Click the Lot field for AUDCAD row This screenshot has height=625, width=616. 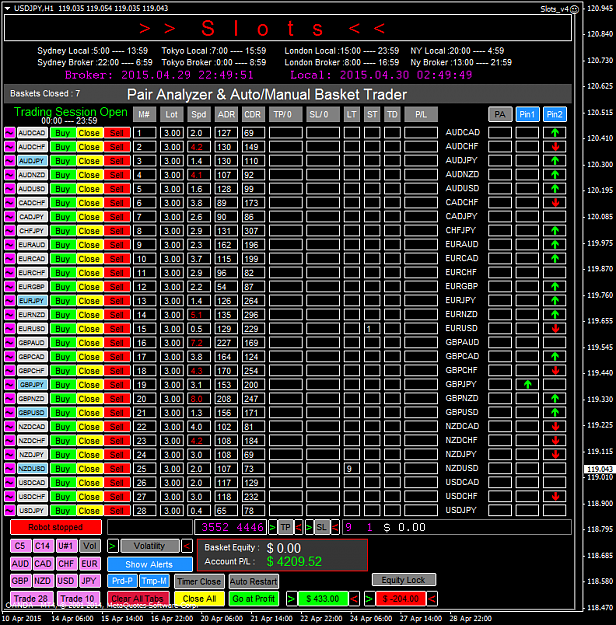coord(172,133)
